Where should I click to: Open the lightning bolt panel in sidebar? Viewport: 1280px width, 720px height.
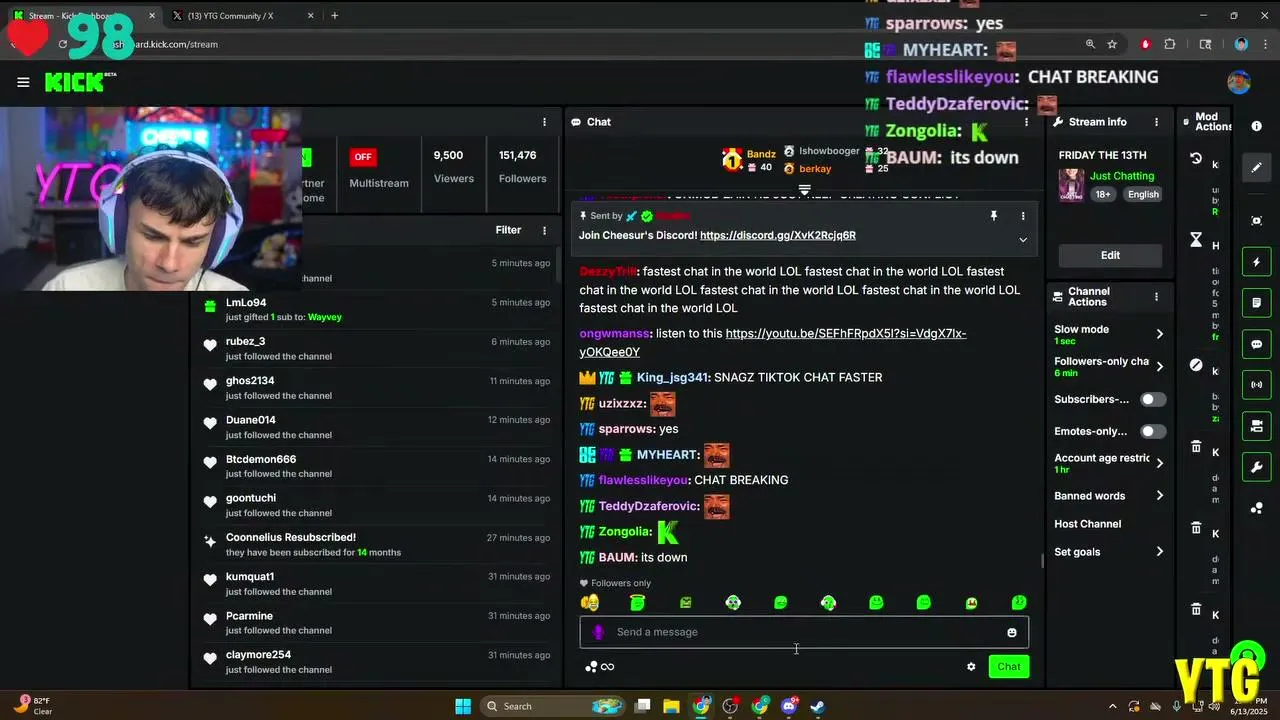(1257, 262)
